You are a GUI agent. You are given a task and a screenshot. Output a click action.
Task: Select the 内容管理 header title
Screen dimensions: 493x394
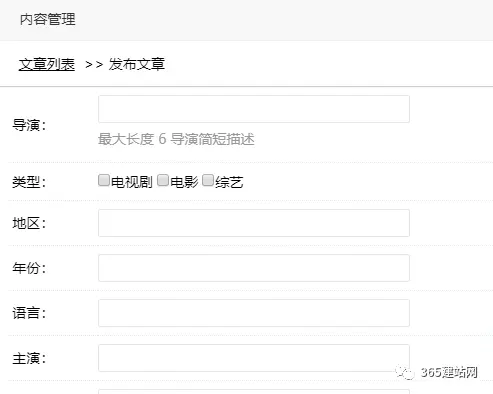[48, 19]
